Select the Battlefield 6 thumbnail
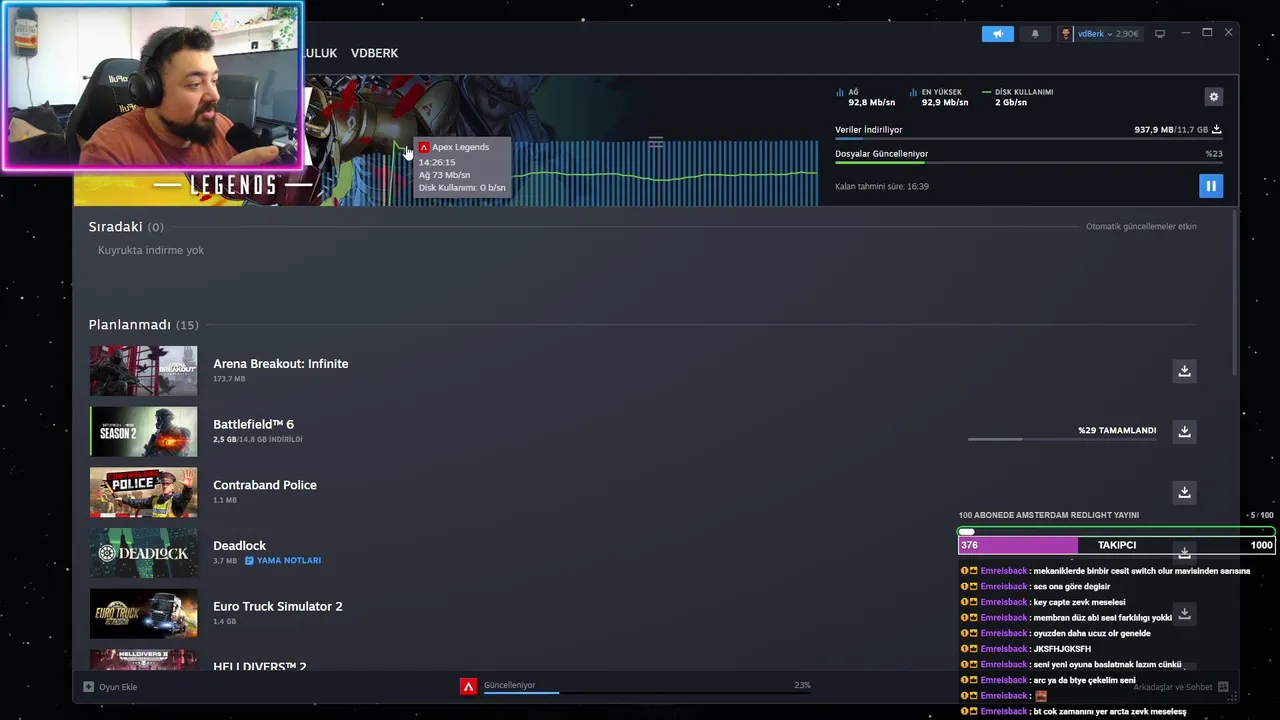 [143, 432]
